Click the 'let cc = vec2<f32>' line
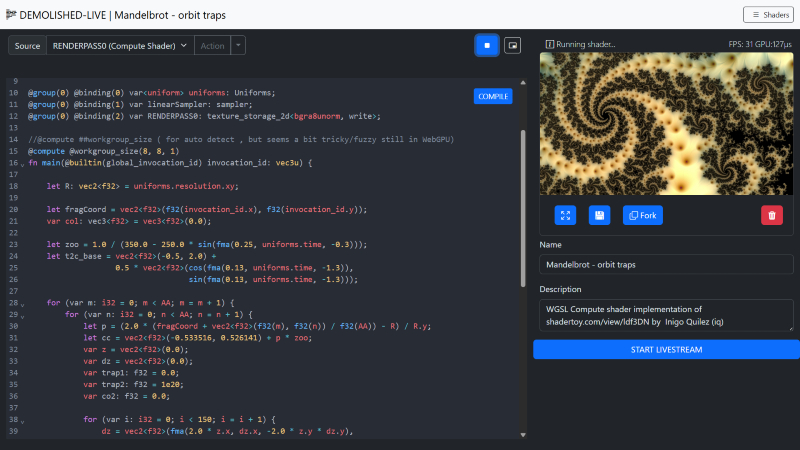This screenshot has height=450, width=800. tap(197, 338)
